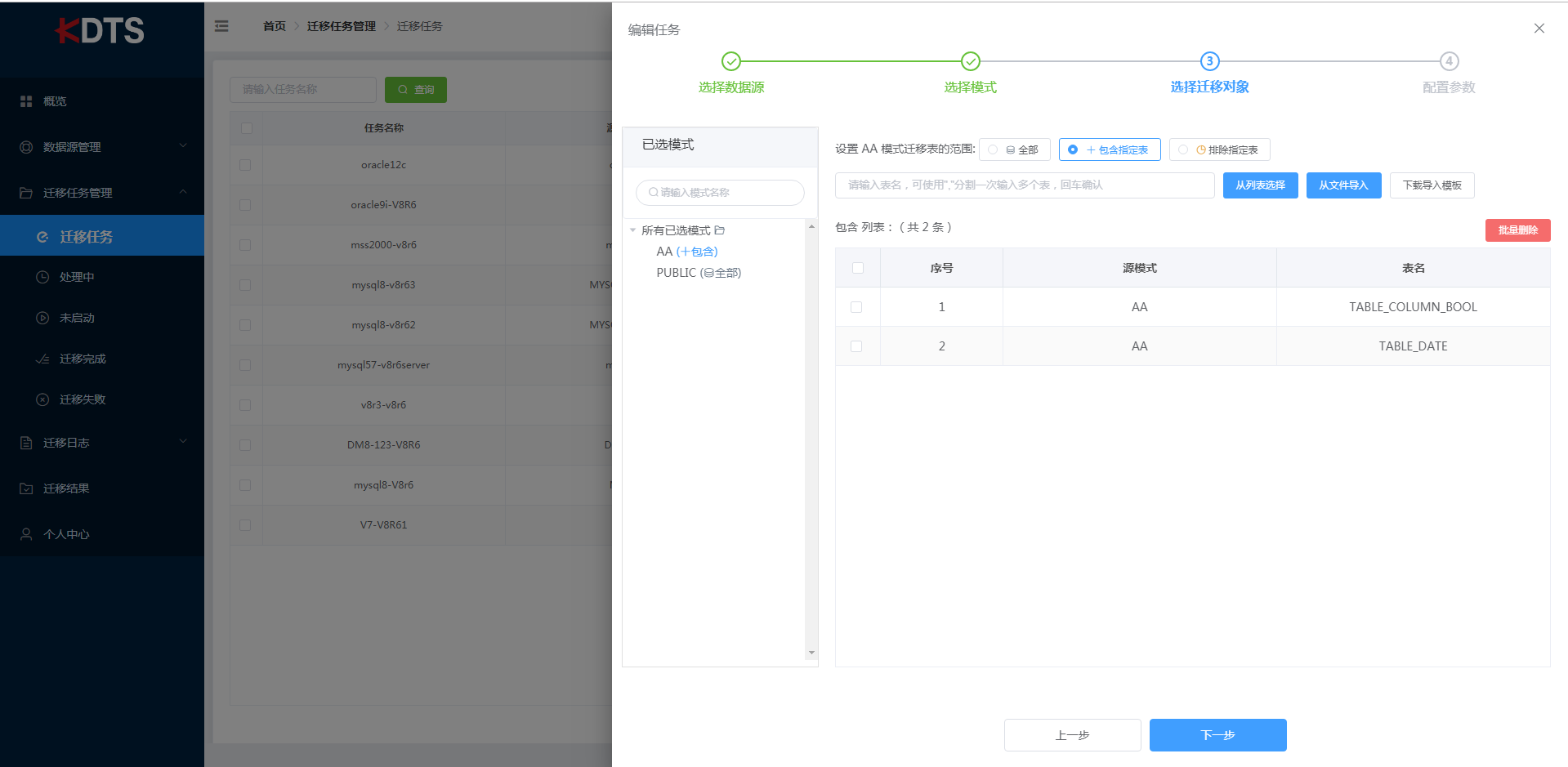Click the data source management icon
Viewport: 1568px width, 767px height.
pos(26,147)
